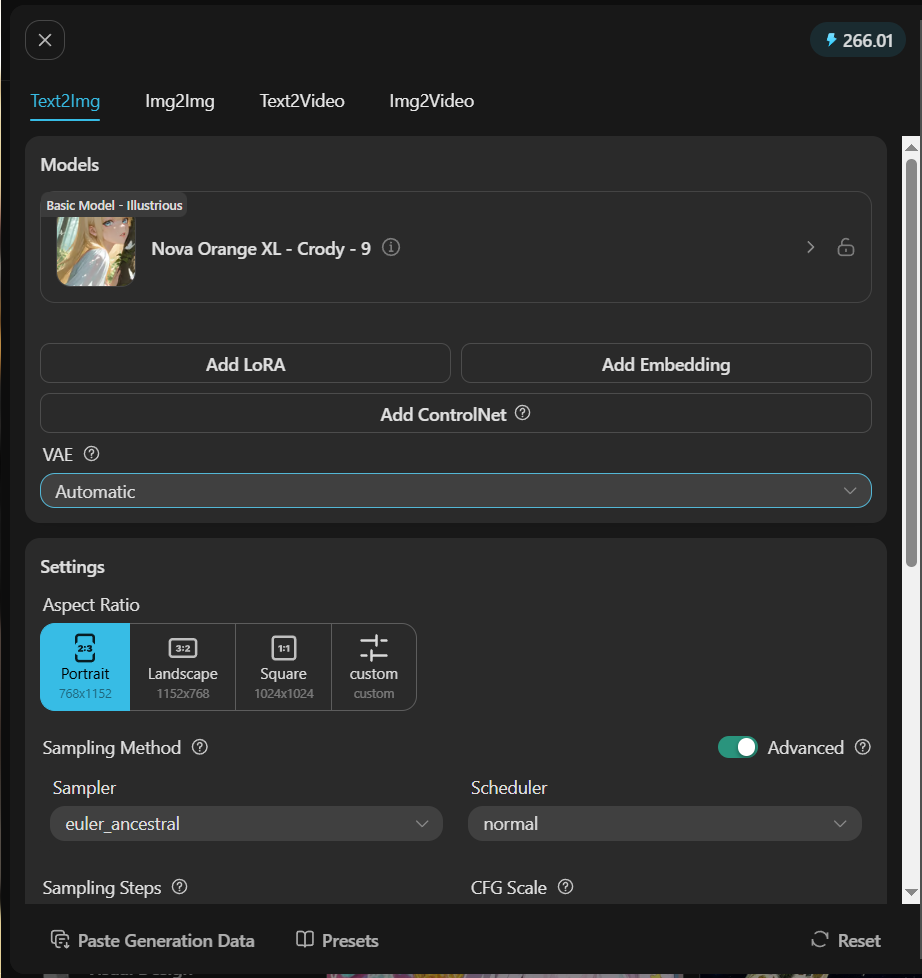922x978 pixels.
Task: Click the Paste Generation Data clipboard icon
Action: [60, 940]
